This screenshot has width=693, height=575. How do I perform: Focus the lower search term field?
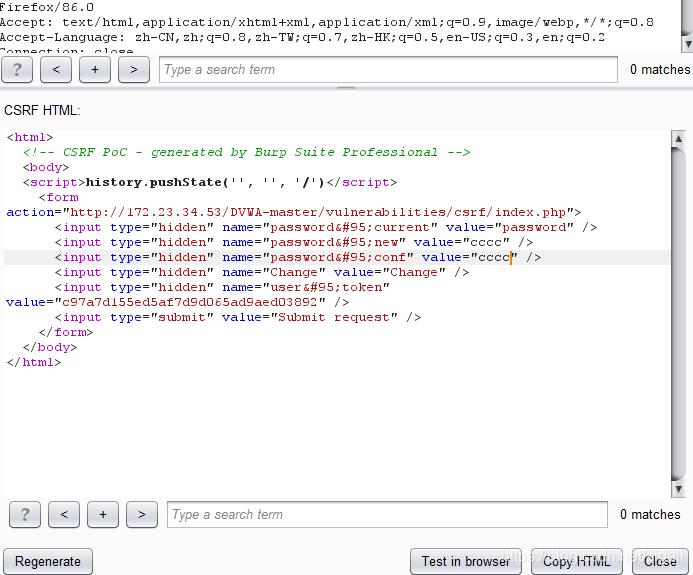[387, 514]
